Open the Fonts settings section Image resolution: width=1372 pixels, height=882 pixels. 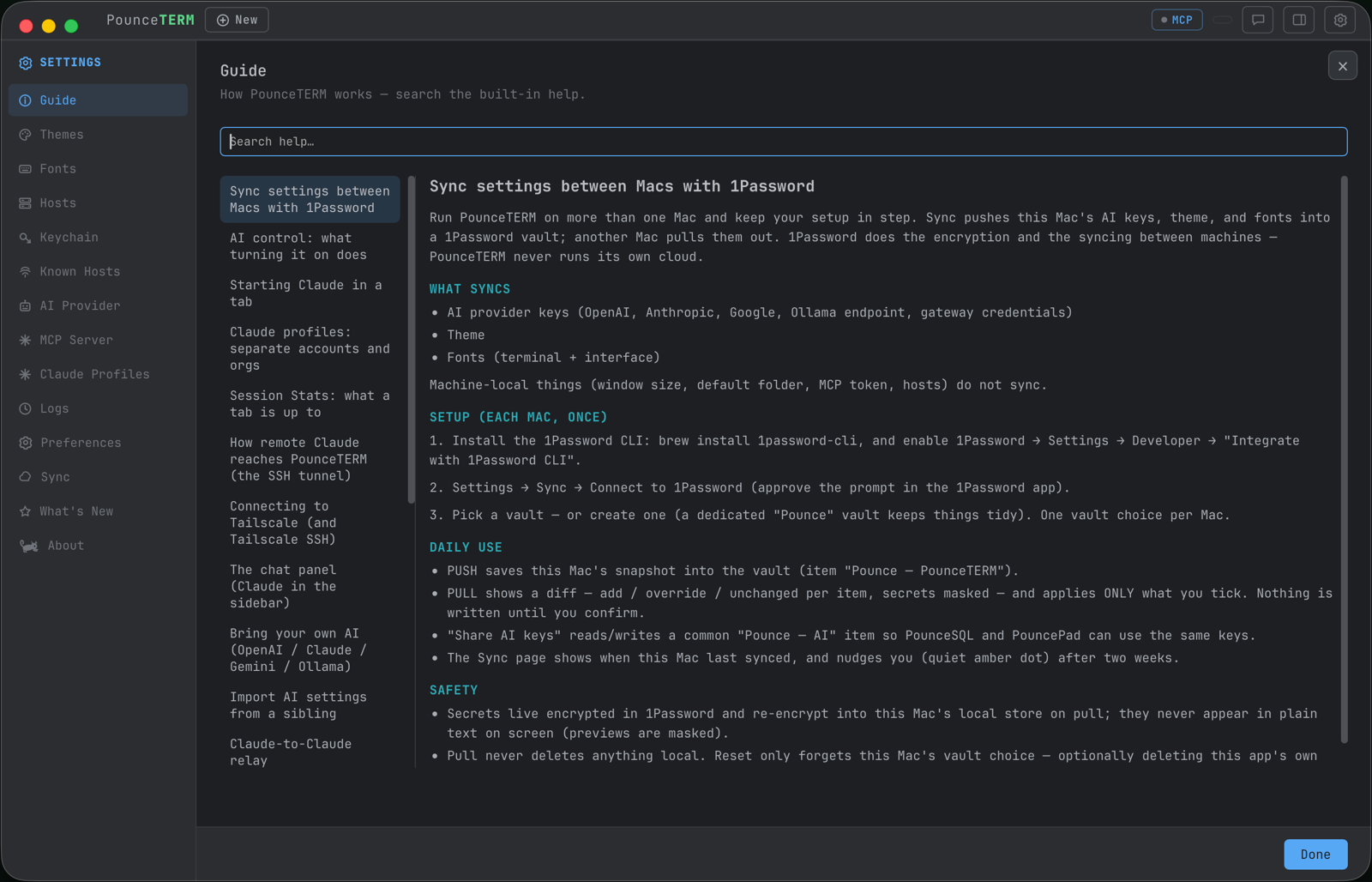point(98,169)
